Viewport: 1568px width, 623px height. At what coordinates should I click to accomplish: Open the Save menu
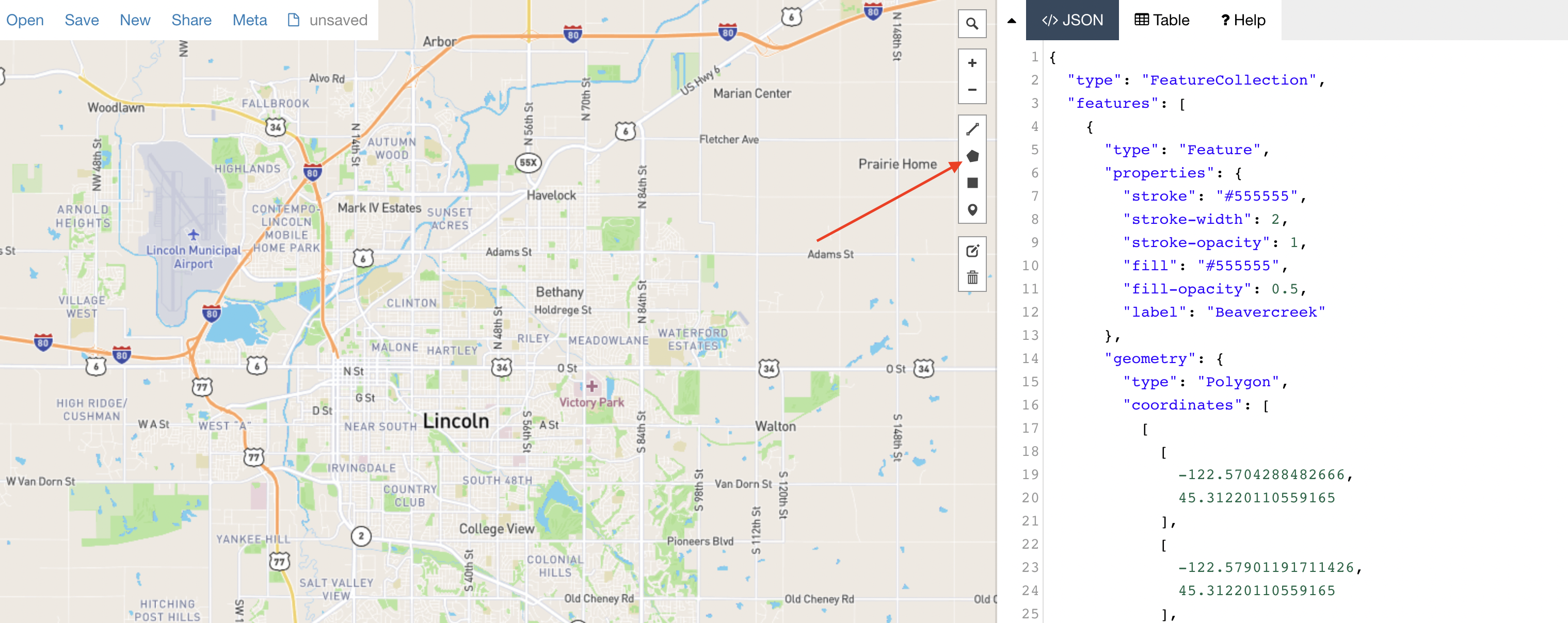coord(82,20)
